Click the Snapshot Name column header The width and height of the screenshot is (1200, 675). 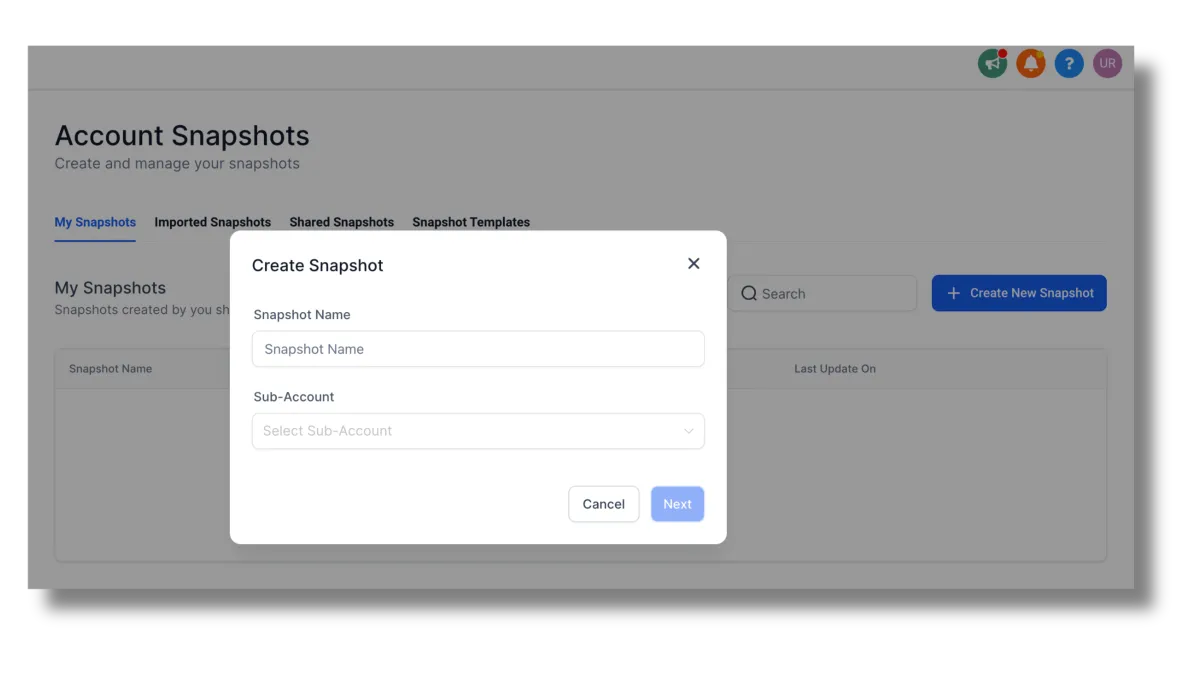point(111,369)
